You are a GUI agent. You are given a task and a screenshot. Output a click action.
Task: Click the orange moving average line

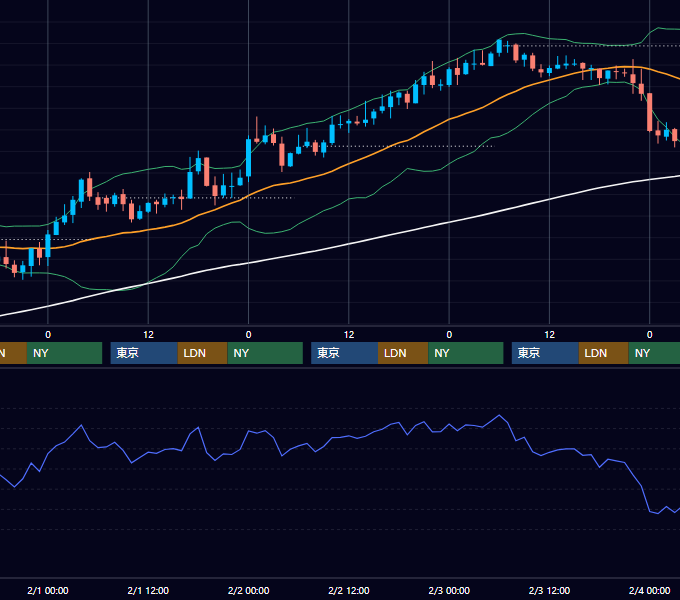coord(347,165)
